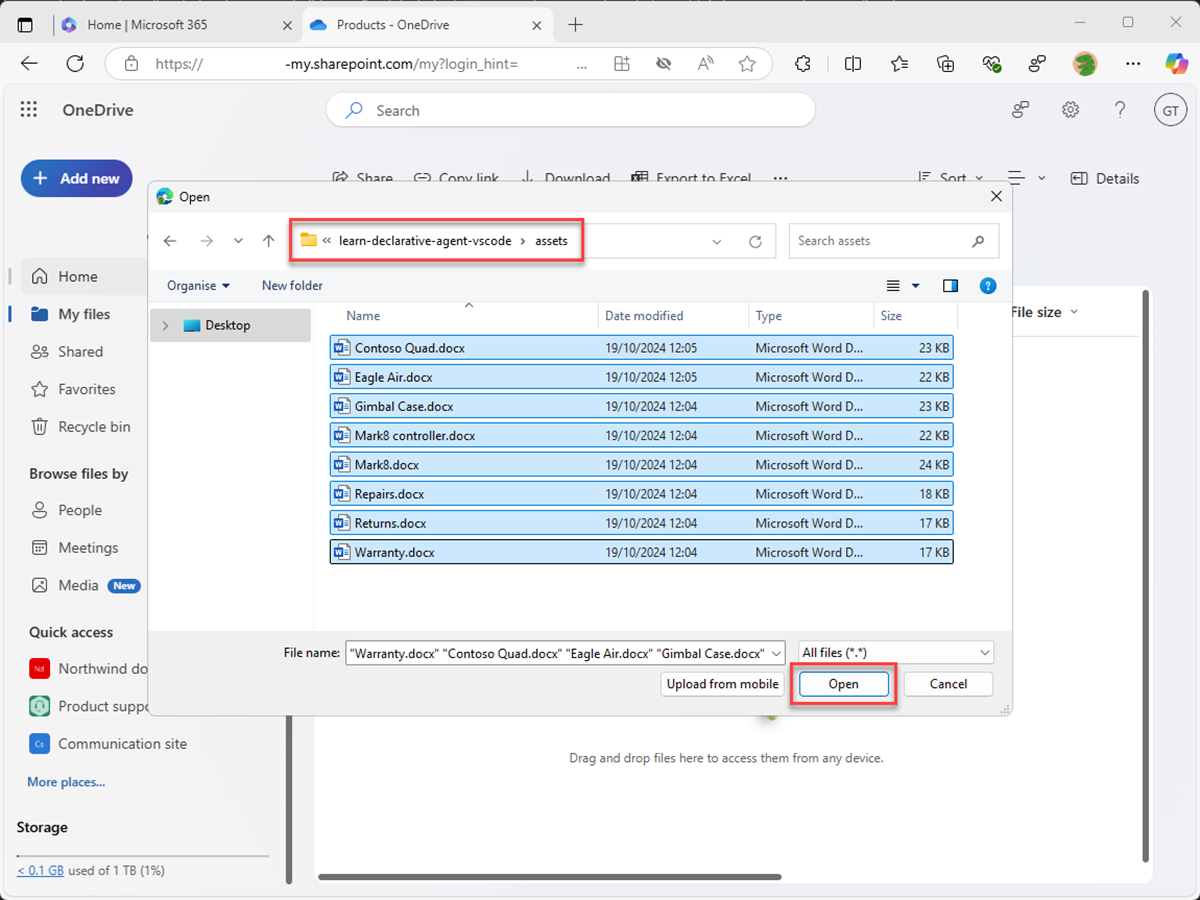The width and height of the screenshot is (1200, 900).
Task: Toggle browser split screen icon
Action: click(853, 63)
